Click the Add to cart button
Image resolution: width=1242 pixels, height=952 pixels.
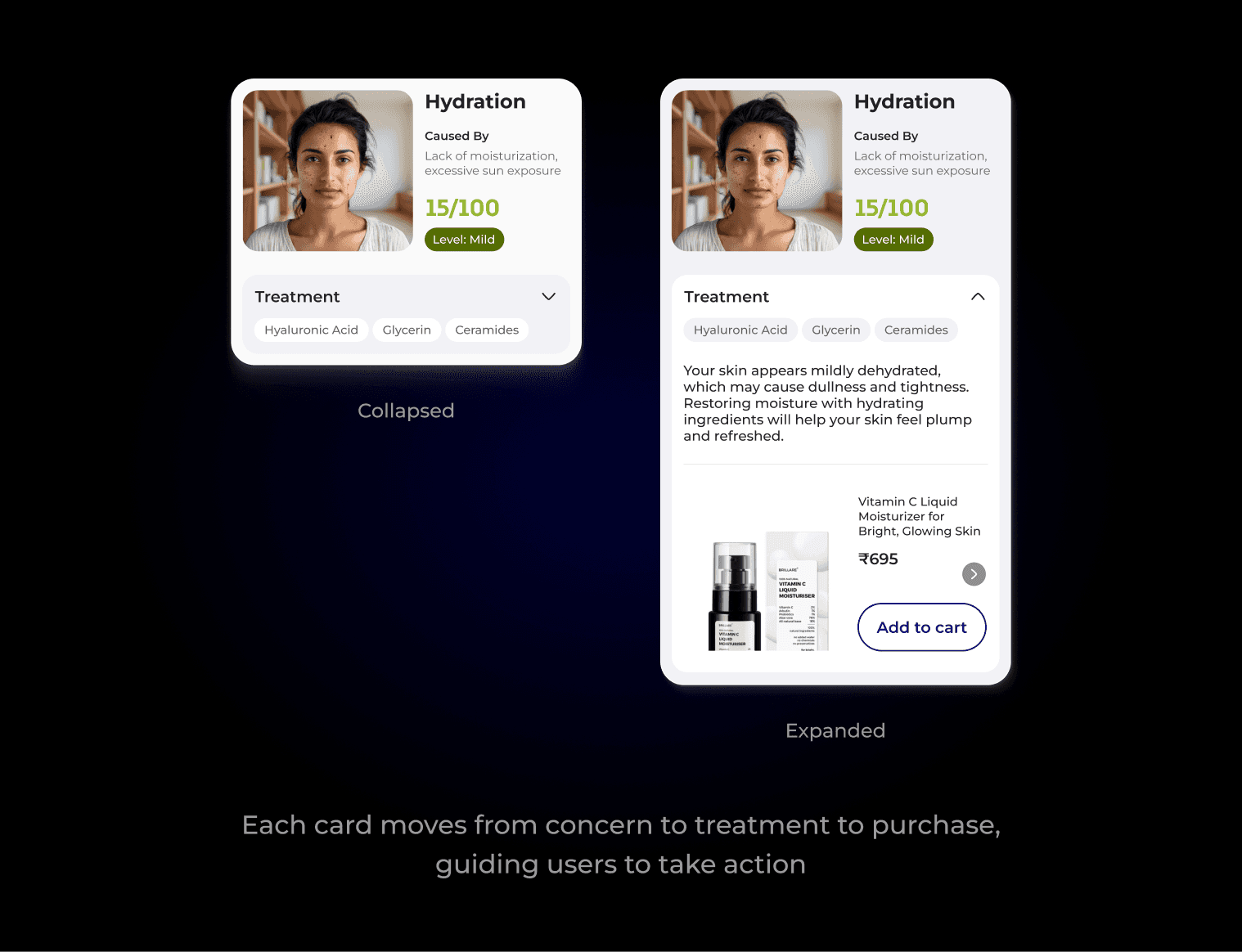coord(921,627)
